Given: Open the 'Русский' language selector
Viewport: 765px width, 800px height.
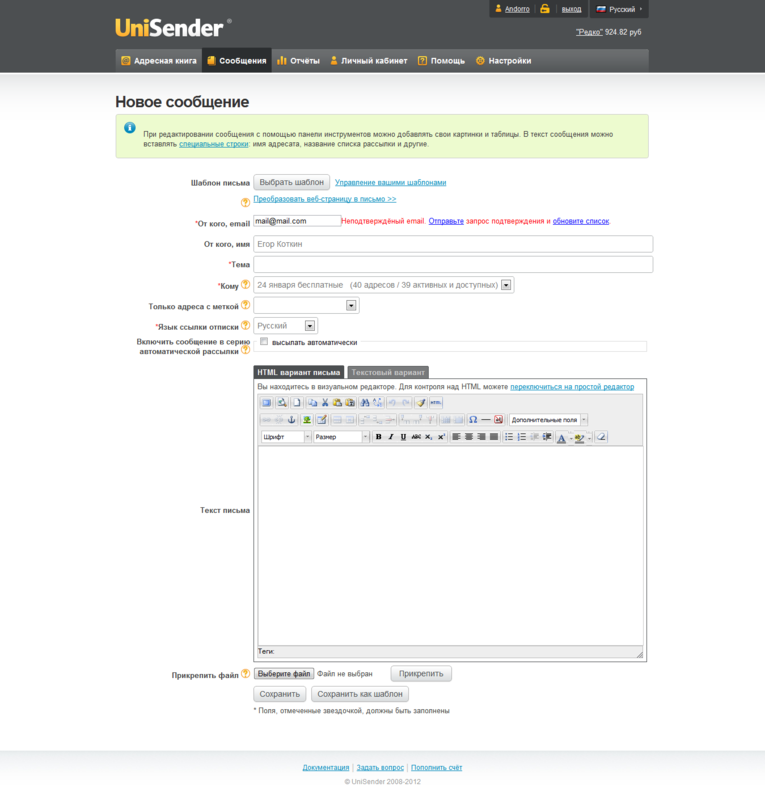Looking at the screenshot, I should [620, 9].
